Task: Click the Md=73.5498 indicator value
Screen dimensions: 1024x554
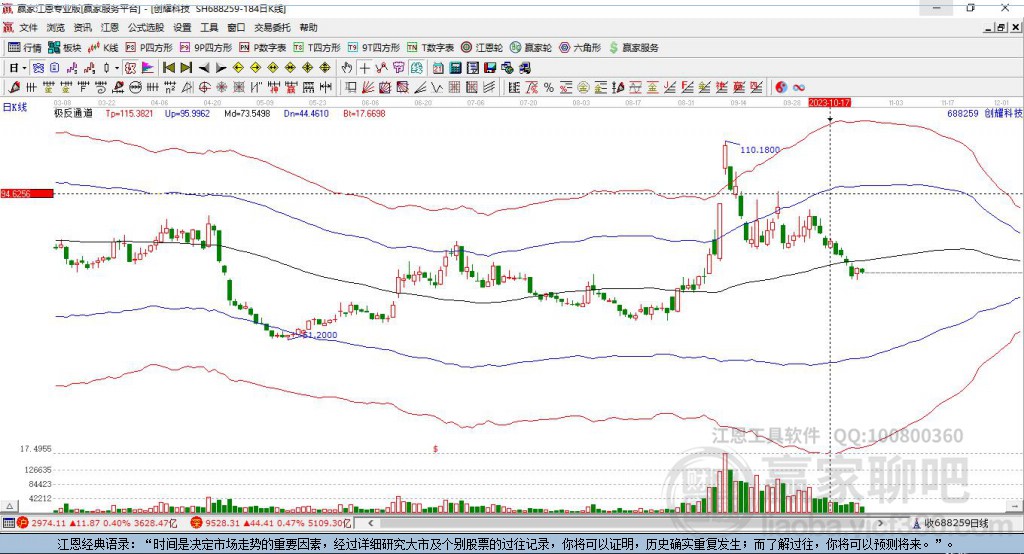Action: click(x=247, y=113)
